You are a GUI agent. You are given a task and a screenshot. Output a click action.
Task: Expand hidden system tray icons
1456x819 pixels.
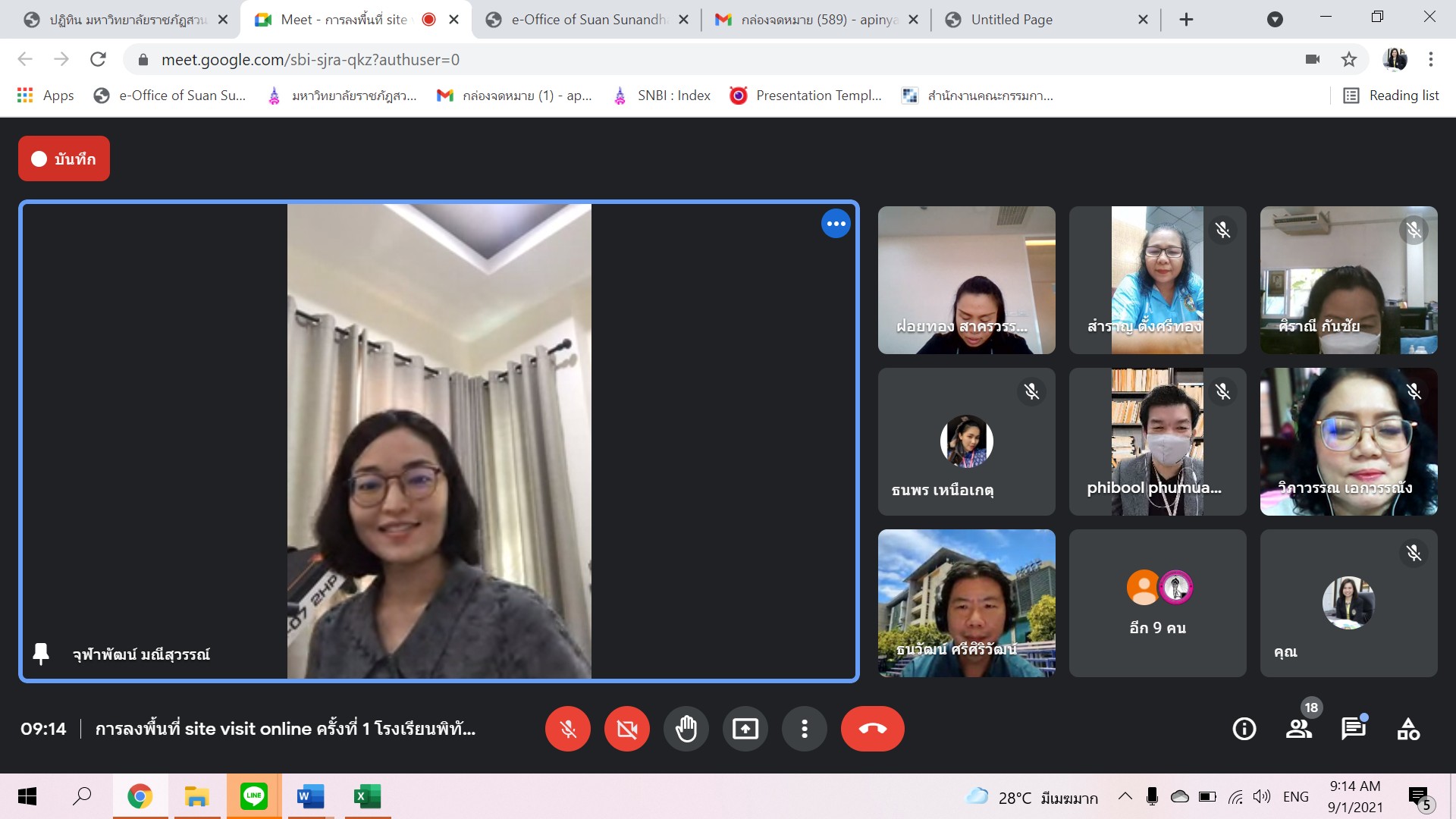(1125, 796)
